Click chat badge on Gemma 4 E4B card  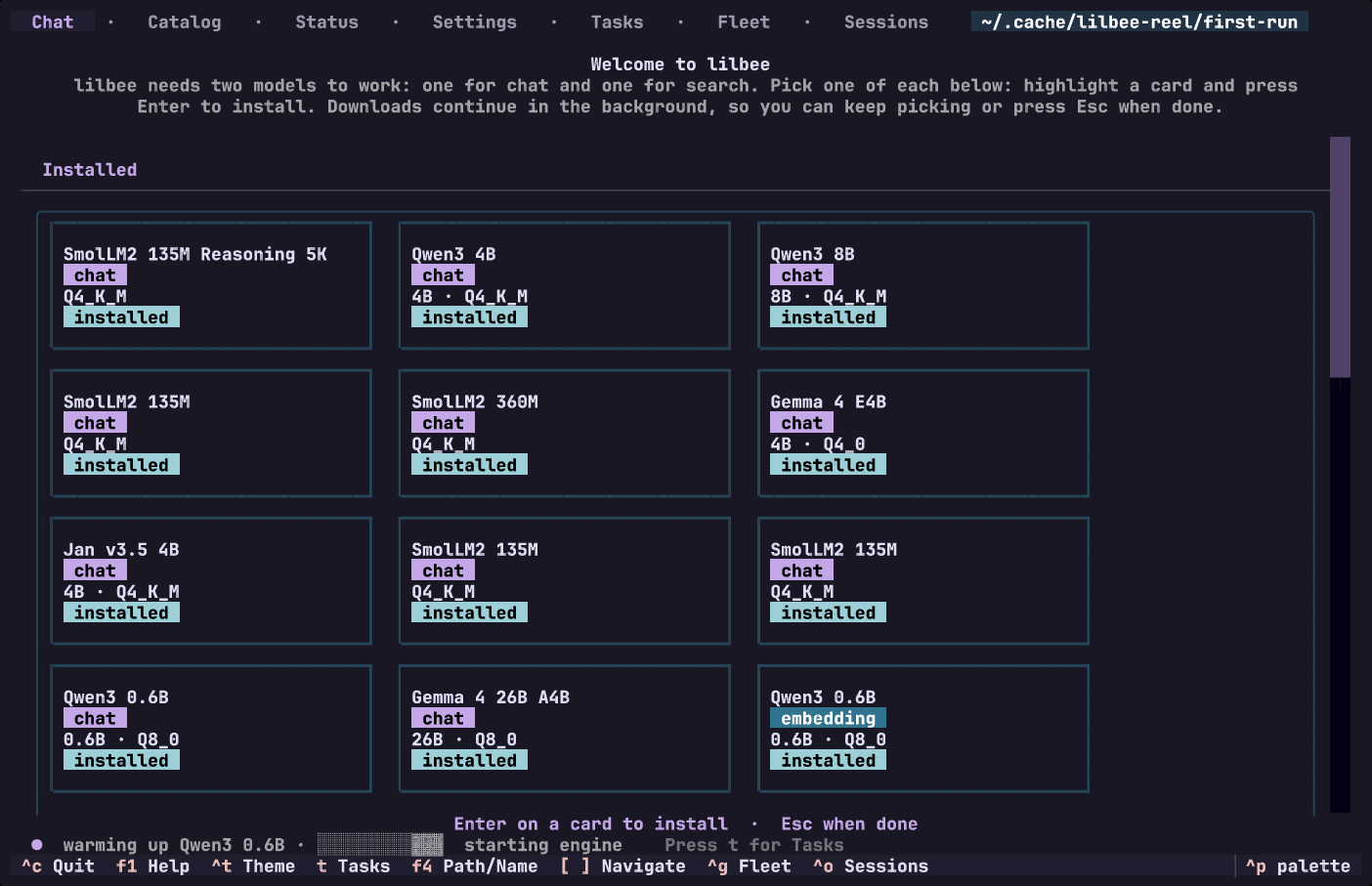coord(801,423)
